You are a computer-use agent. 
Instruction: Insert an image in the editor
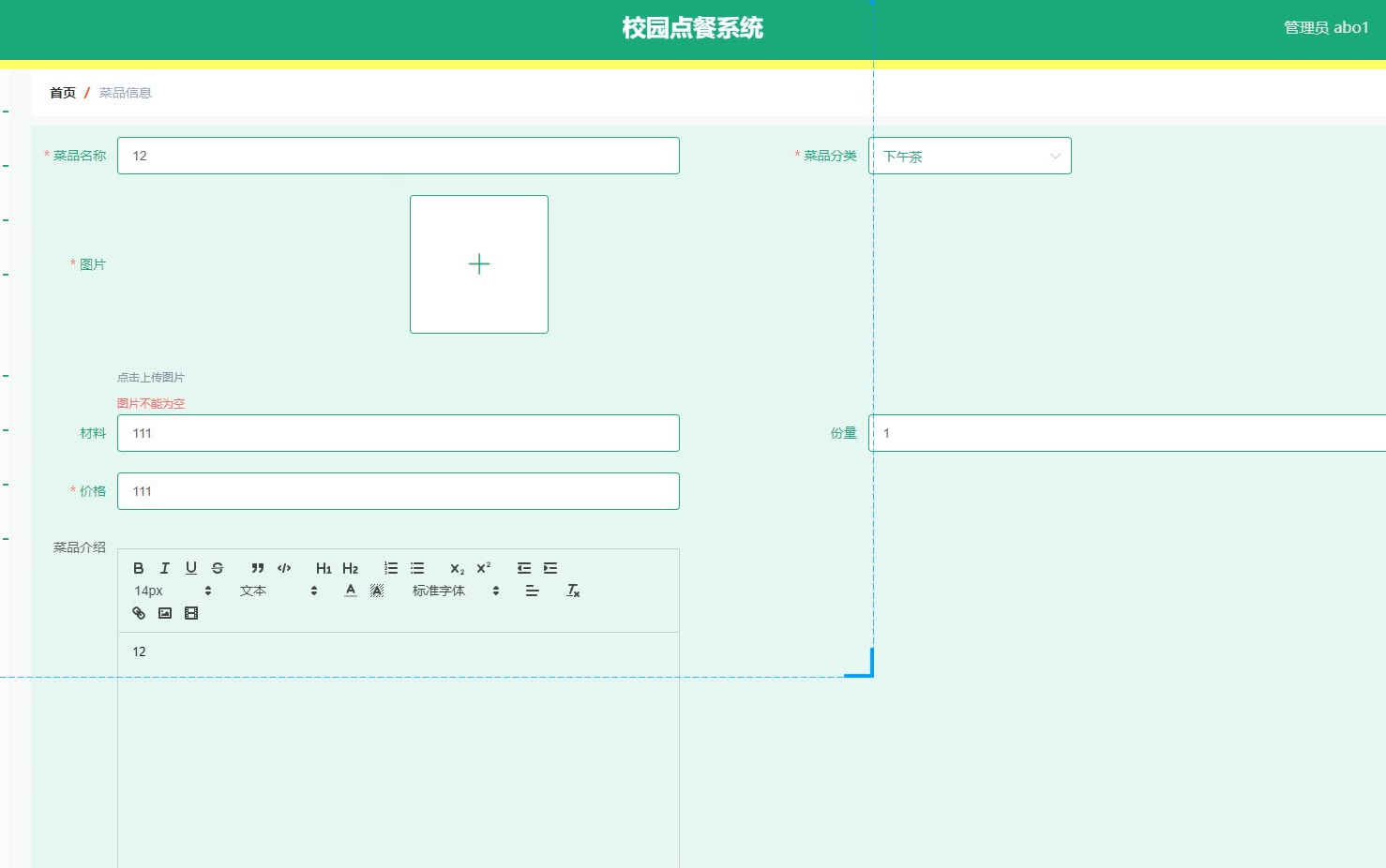tap(165, 613)
